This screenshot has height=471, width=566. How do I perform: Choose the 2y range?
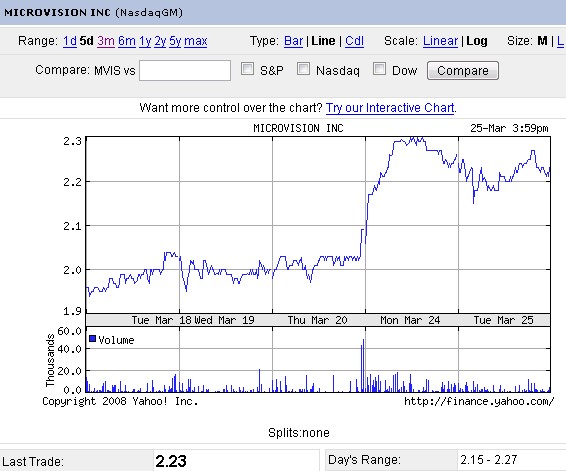click(160, 41)
